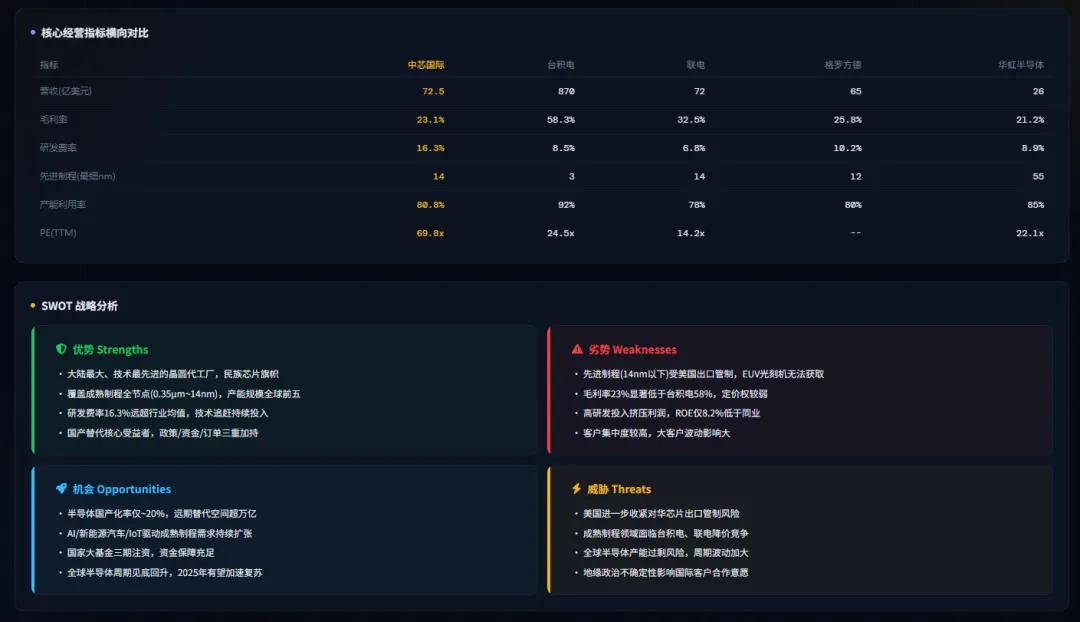Click the 24.5x PE value
Viewport: 1080px width, 622px height.
pos(561,233)
